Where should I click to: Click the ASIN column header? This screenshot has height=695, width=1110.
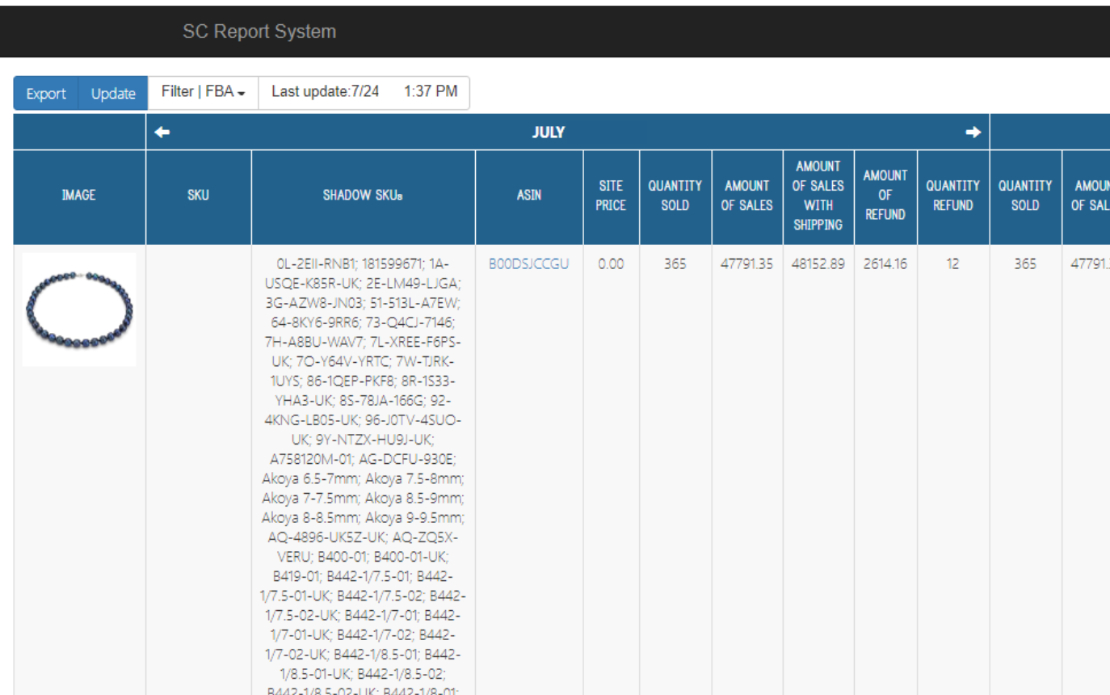[x=529, y=196]
